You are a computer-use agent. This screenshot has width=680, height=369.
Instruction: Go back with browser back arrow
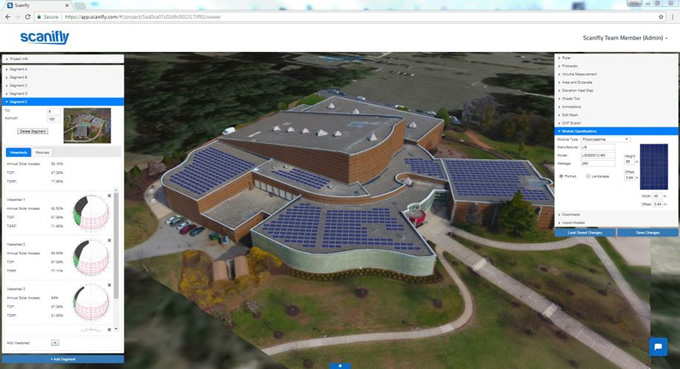8,17
